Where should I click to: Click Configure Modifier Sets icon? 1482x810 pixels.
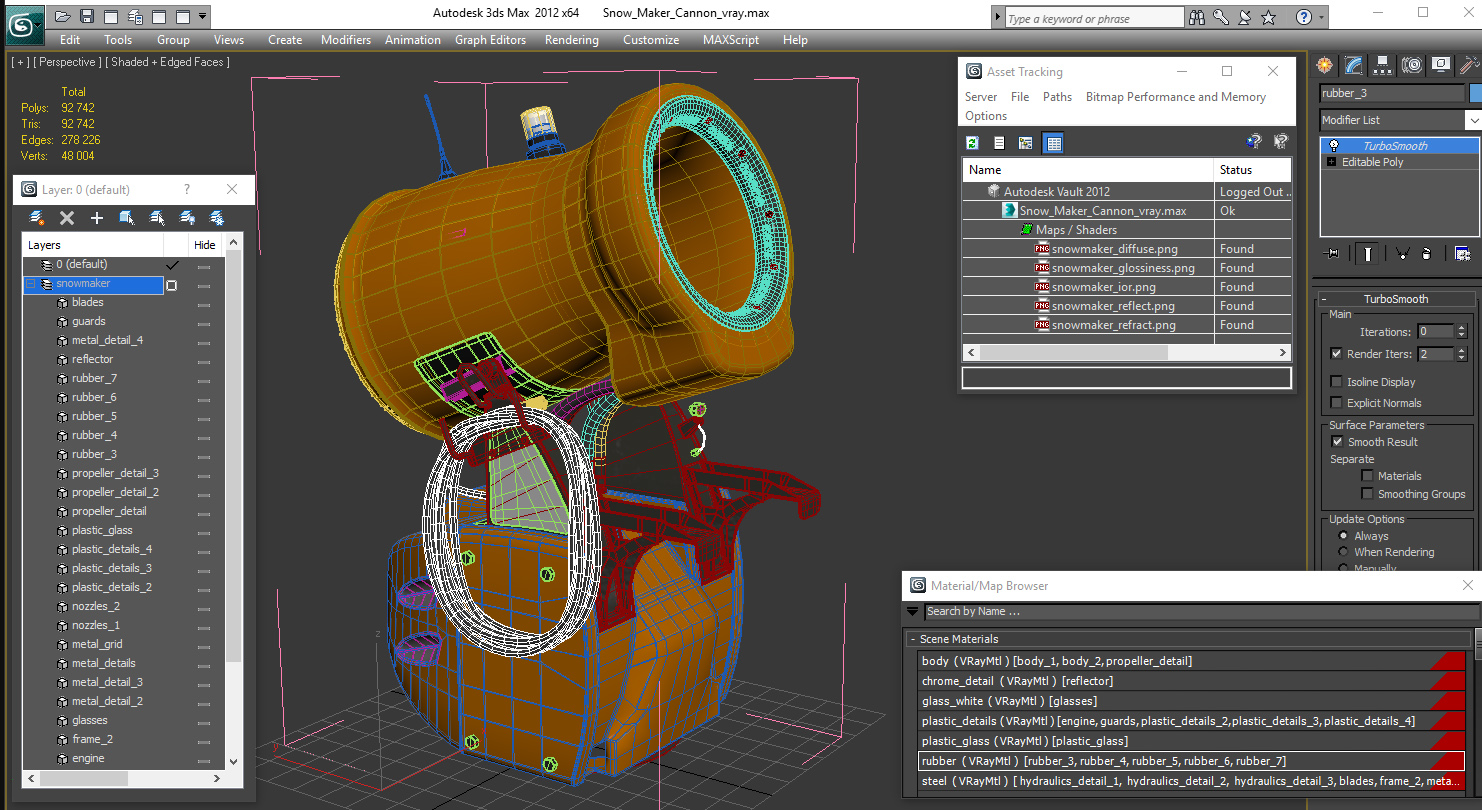pyautogui.click(x=1462, y=254)
